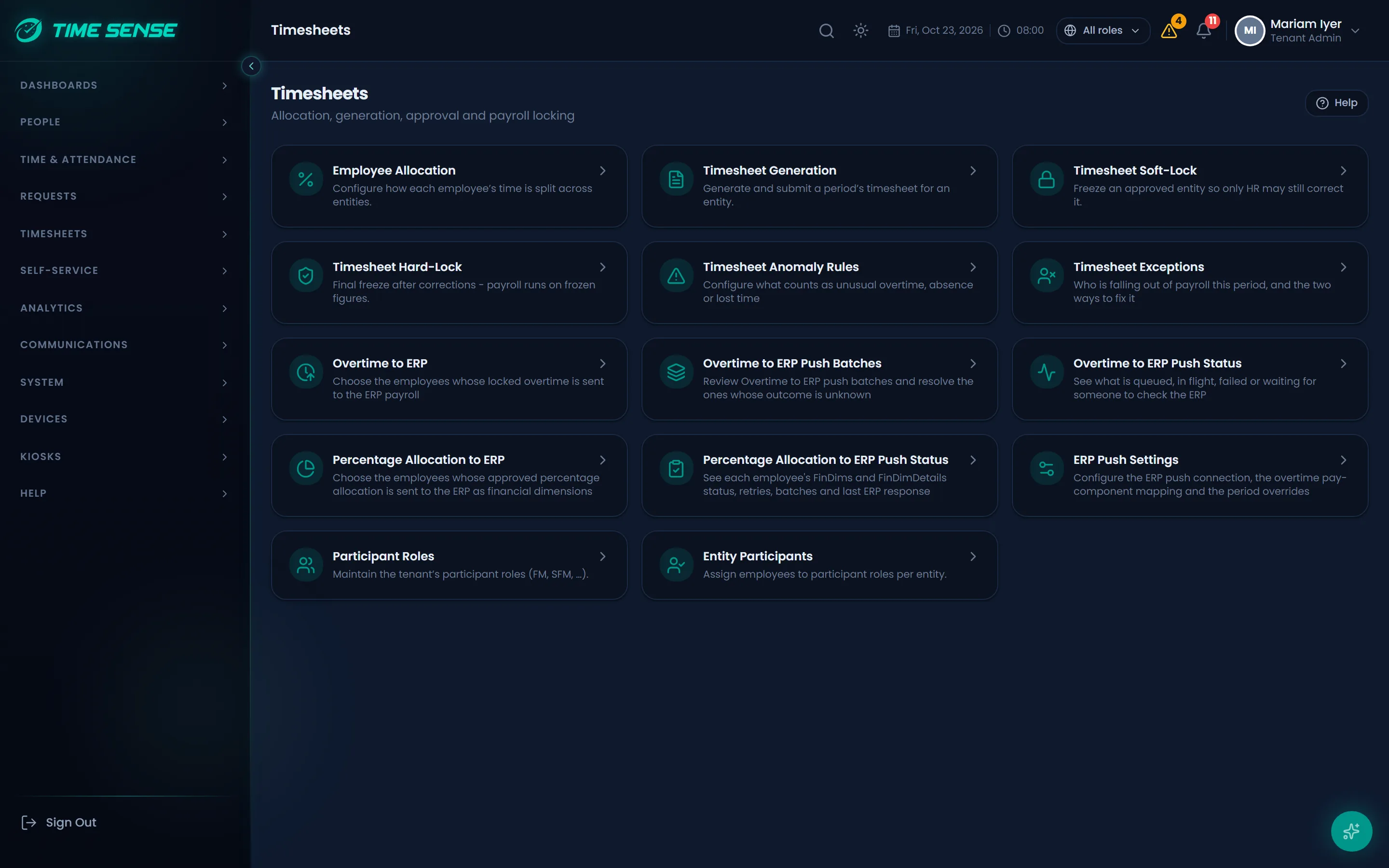1389x868 pixels.
Task: Expand the System sidebar section
Action: tap(124, 383)
